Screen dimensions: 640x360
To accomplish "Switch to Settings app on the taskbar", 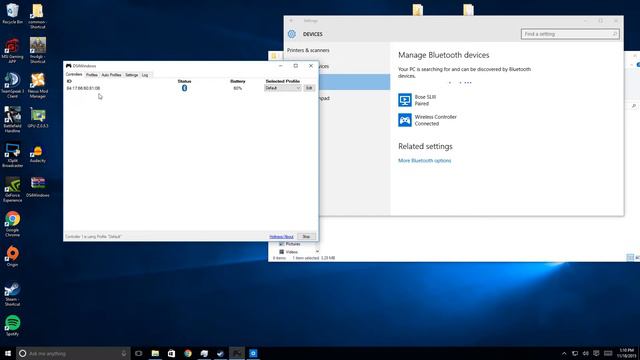I will 253,353.
